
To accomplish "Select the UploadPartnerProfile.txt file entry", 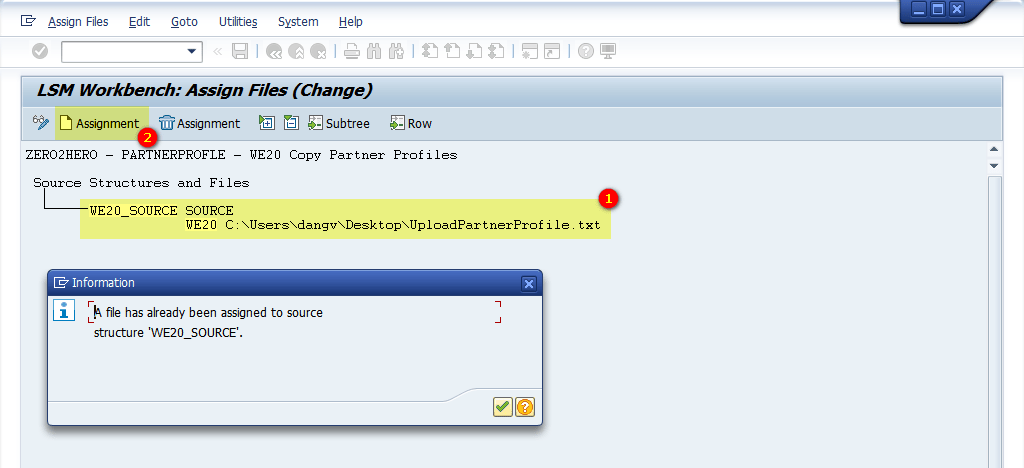I will pyautogui.click(x=392, y=225).
